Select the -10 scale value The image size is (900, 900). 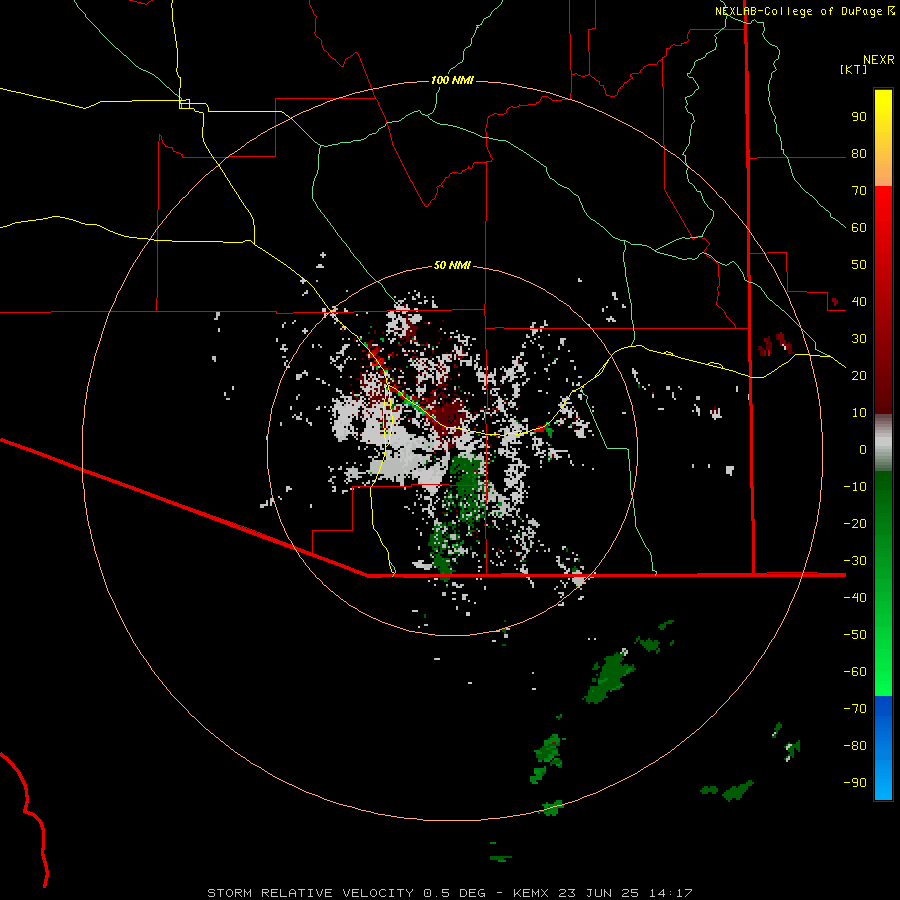pyautogui.click(x=855, y=487)
